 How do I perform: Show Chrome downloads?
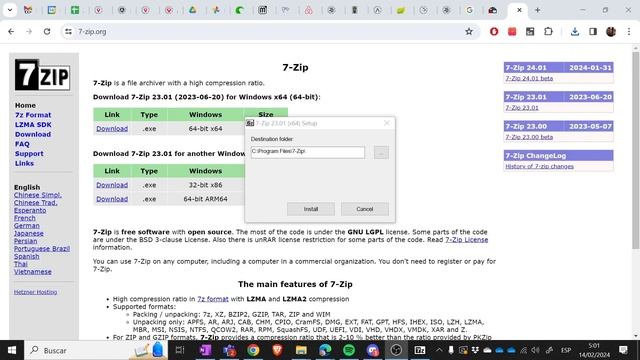pyautogui.click(x=575, y=31)
